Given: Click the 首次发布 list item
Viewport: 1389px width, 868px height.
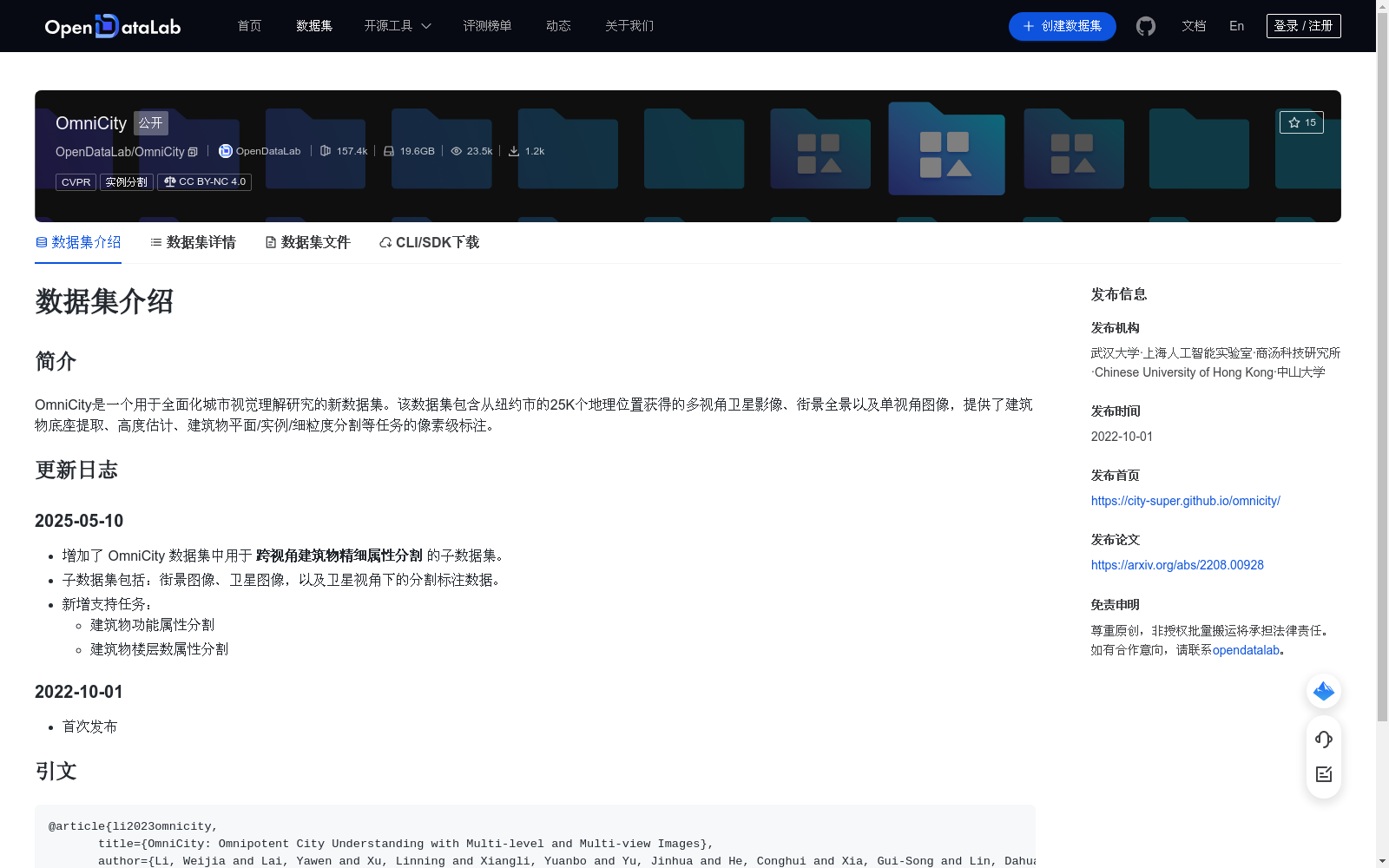Looking at the screenshot, I should [89, 727].
